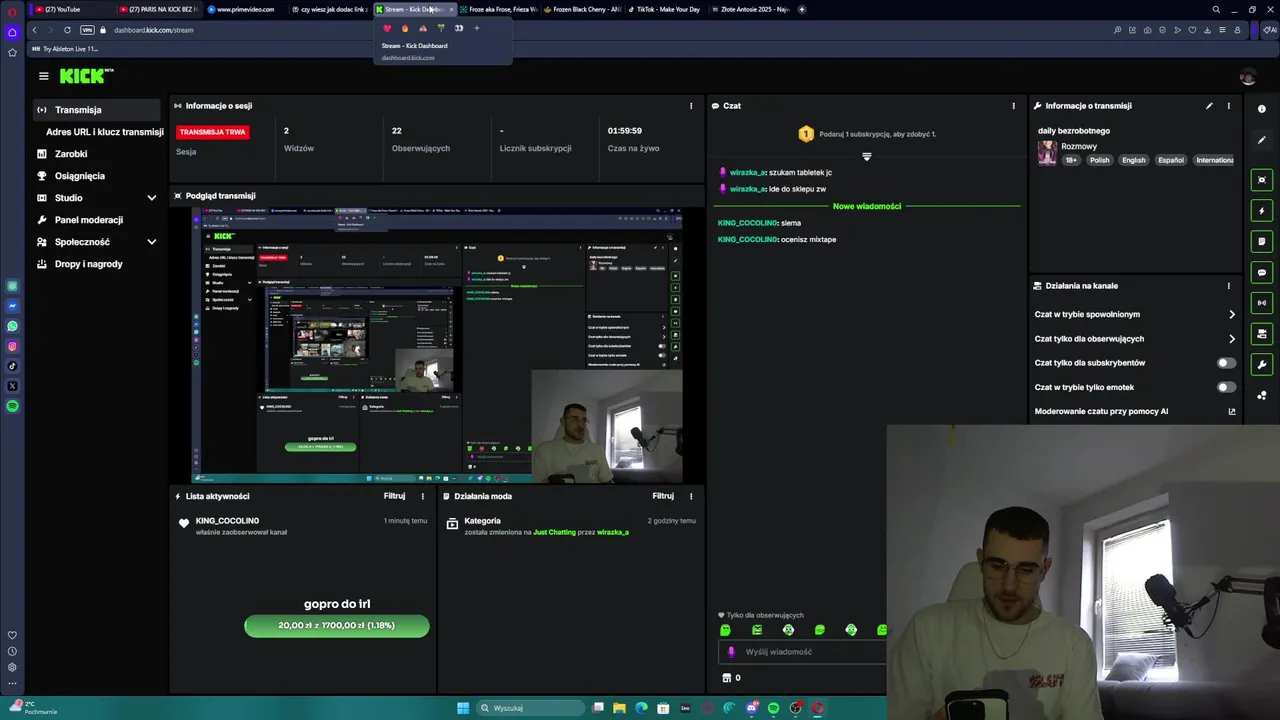Open Działania moda options menu

pos(691,496)
